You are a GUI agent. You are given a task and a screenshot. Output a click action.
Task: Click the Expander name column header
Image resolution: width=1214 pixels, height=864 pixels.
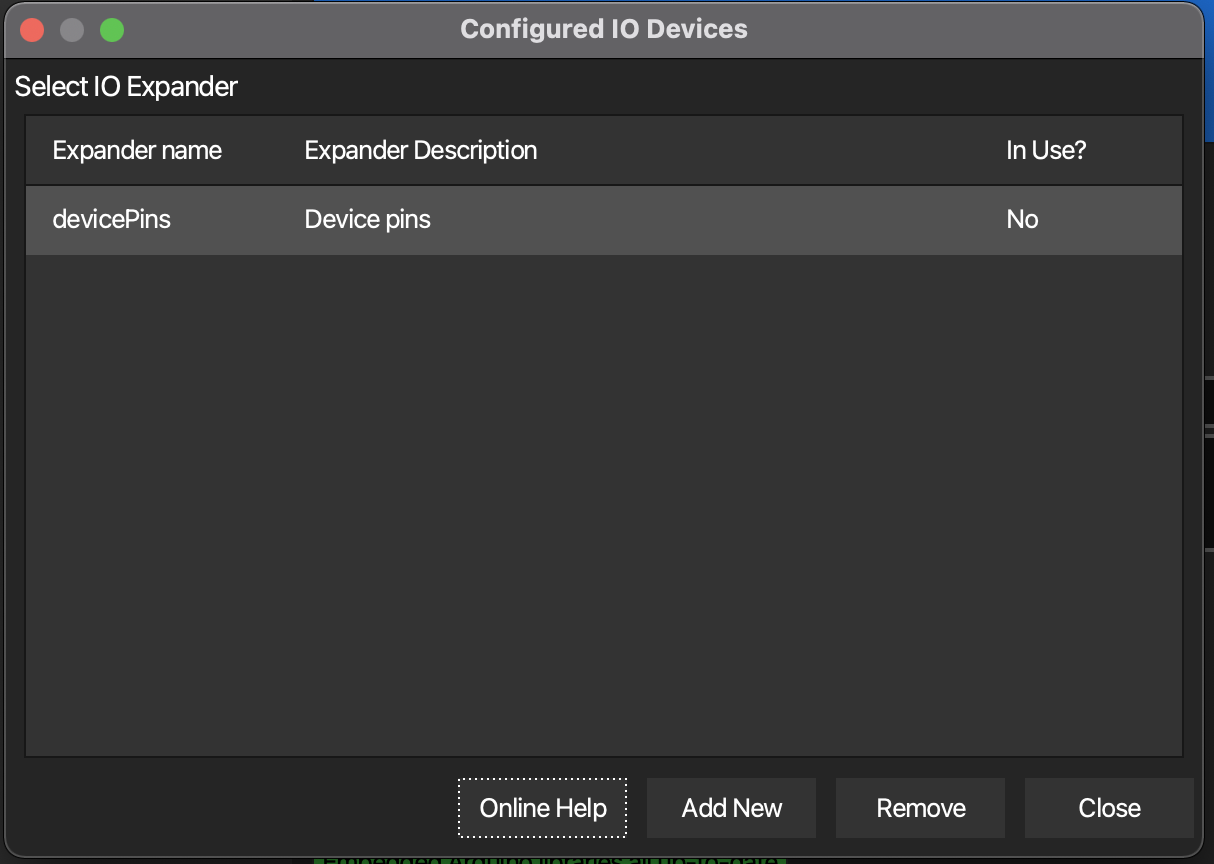pos(137,150)
